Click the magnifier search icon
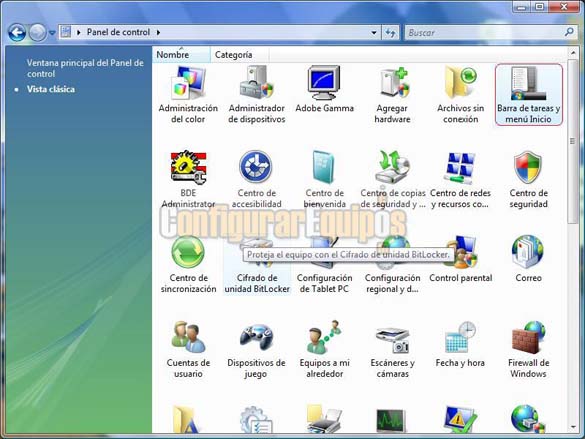585x439 pixels. click(569, 32)
